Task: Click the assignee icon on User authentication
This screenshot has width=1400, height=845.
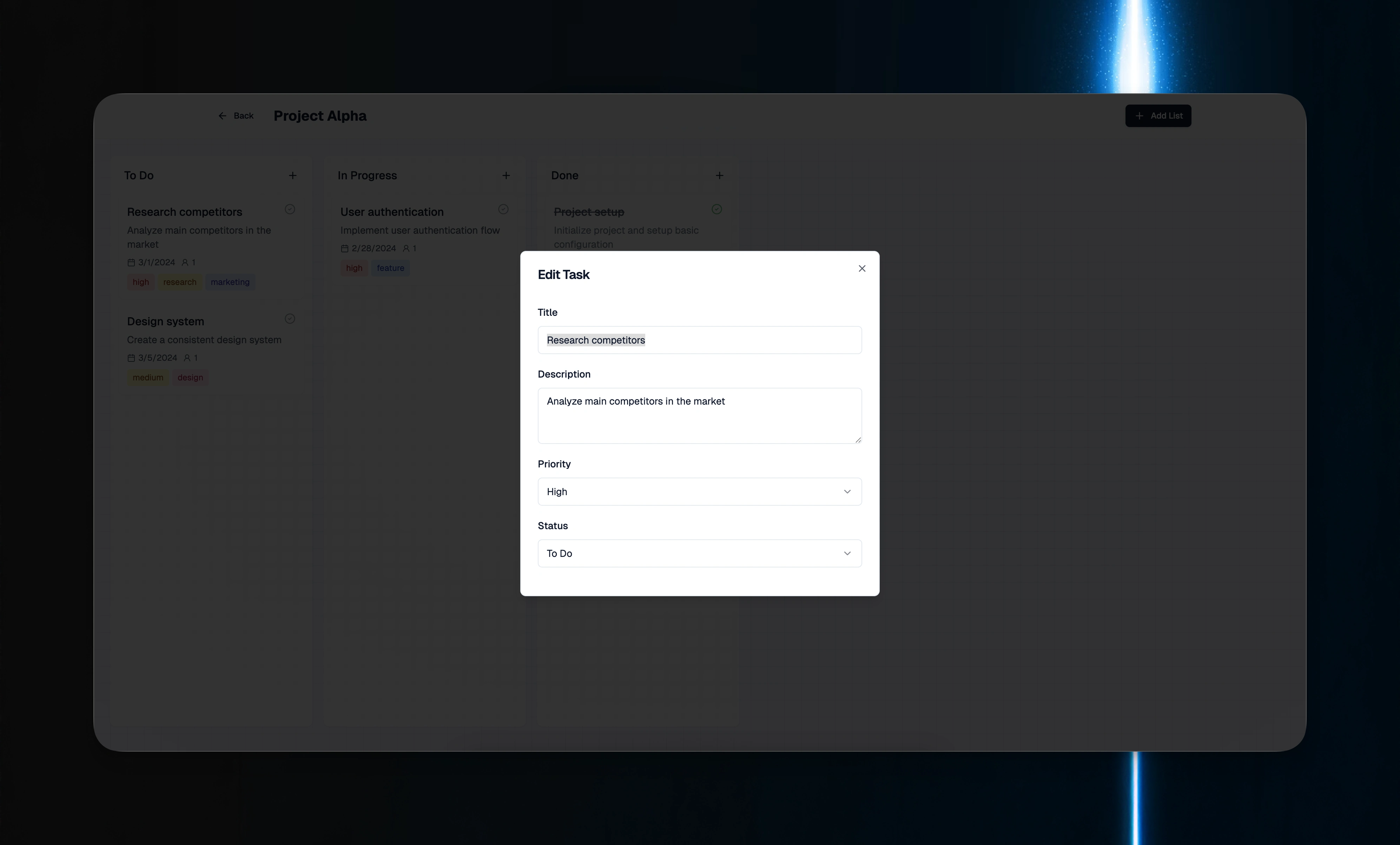Action: tap(406, 248)
